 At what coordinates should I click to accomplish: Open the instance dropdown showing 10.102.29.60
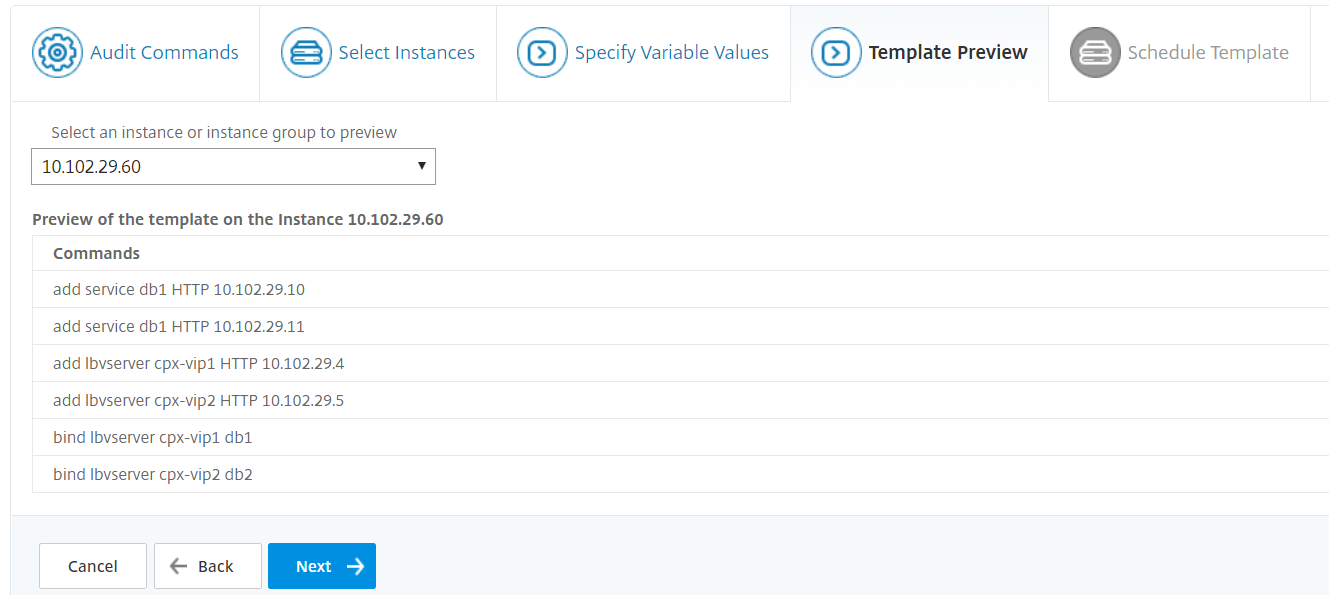[x=233, y=167]
